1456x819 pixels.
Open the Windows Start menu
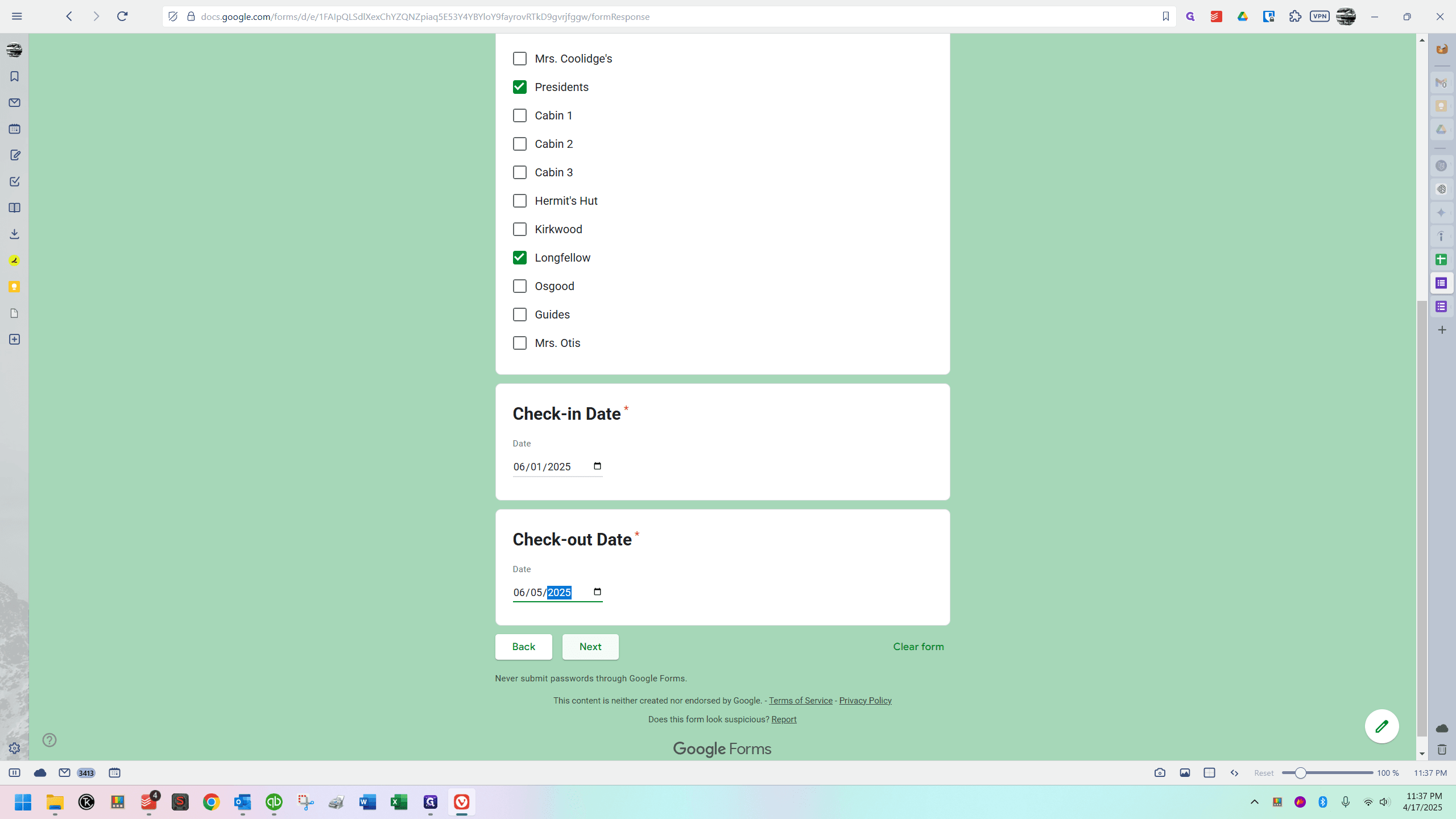23,802
